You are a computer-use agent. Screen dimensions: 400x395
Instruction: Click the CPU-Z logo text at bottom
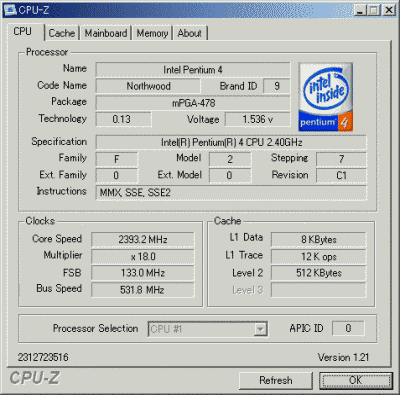(x=34, y=378)
